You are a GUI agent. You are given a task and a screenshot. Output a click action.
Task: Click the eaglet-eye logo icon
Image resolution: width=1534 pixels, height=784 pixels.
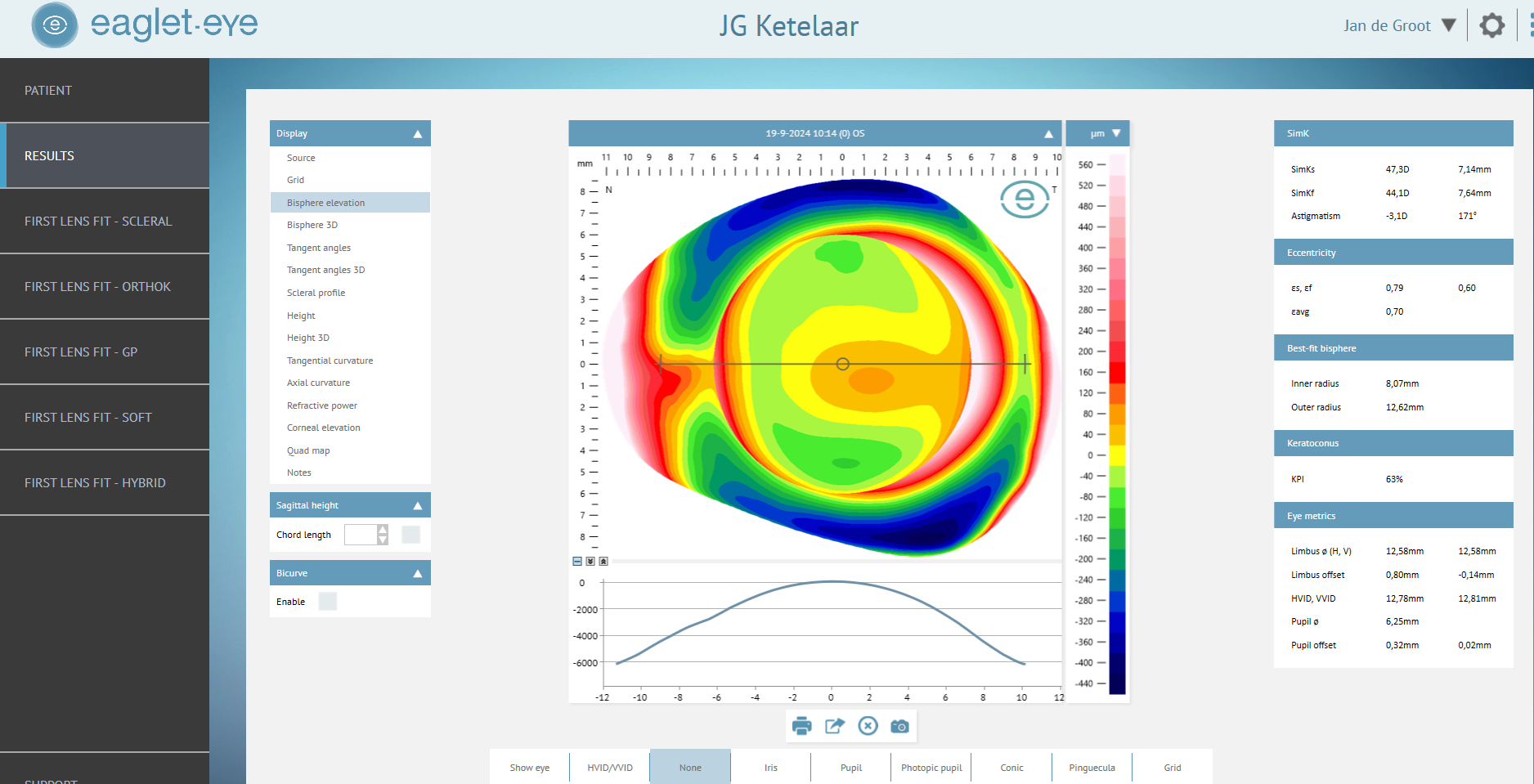tap(54, 25)
